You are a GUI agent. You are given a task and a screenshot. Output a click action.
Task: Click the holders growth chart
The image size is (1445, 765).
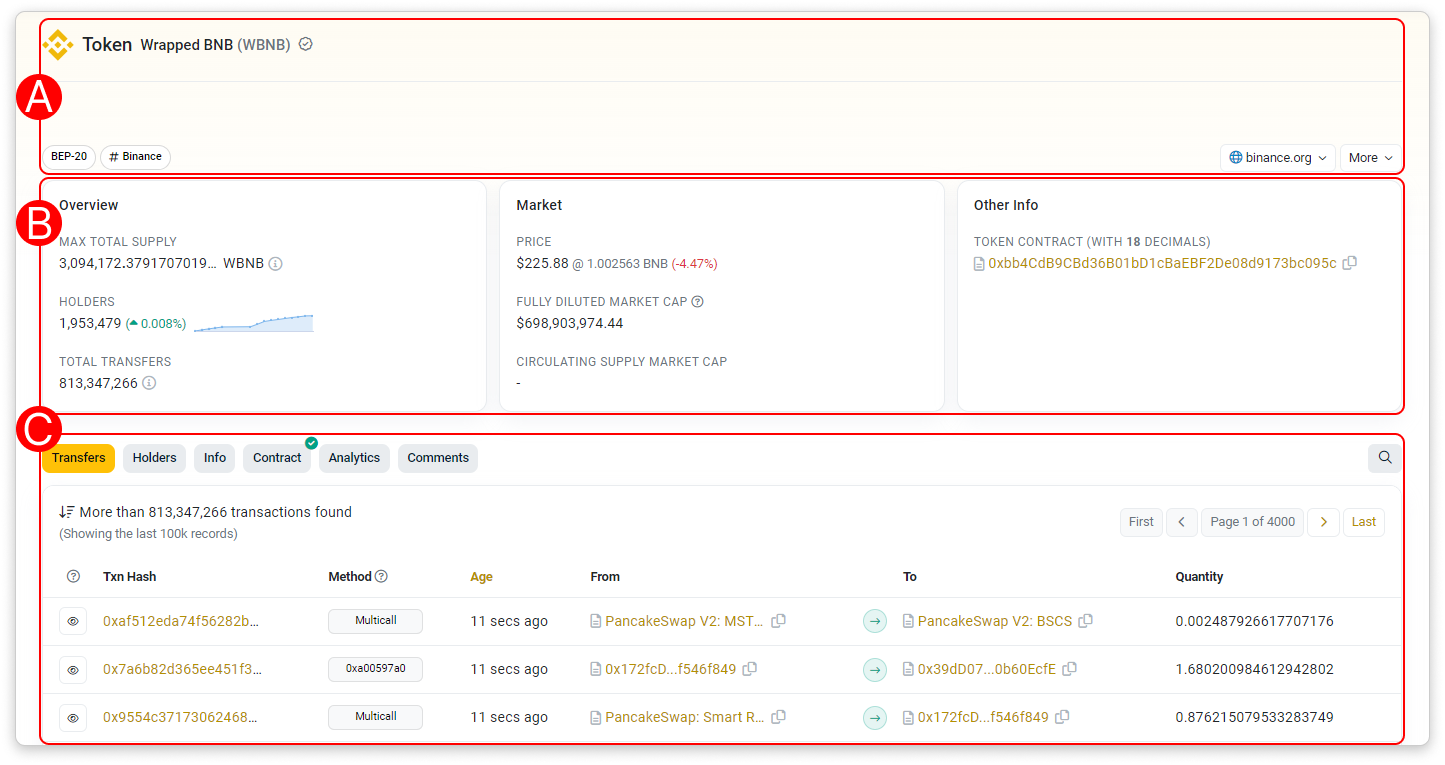pos(255,320)
